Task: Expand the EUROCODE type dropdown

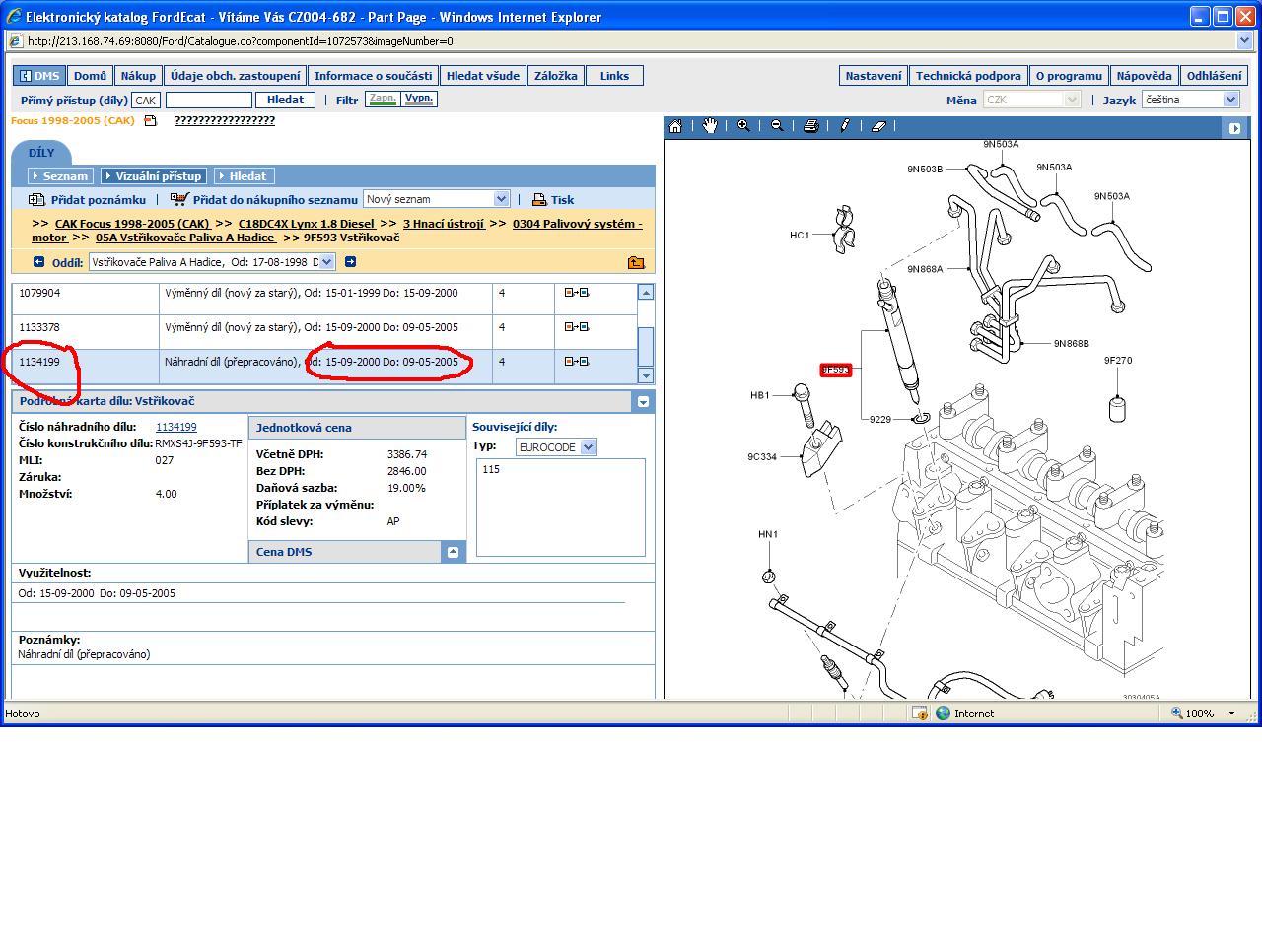Action: pos(589,447)
